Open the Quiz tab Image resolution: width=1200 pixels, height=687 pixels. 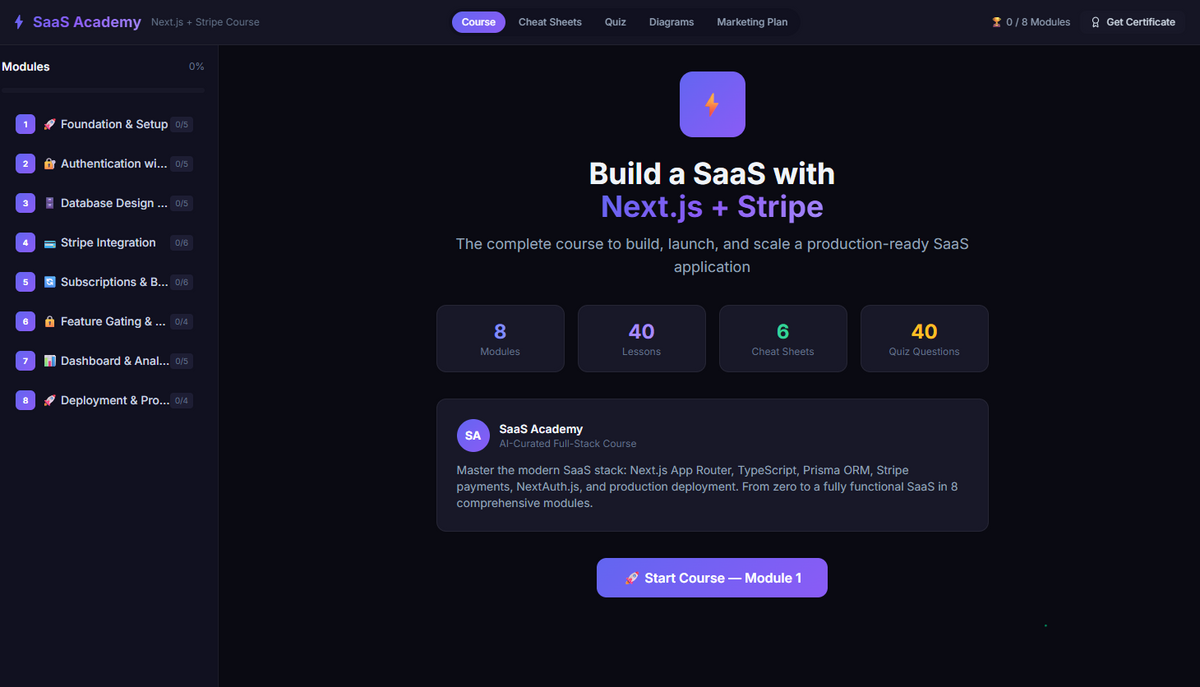(615, 22)
